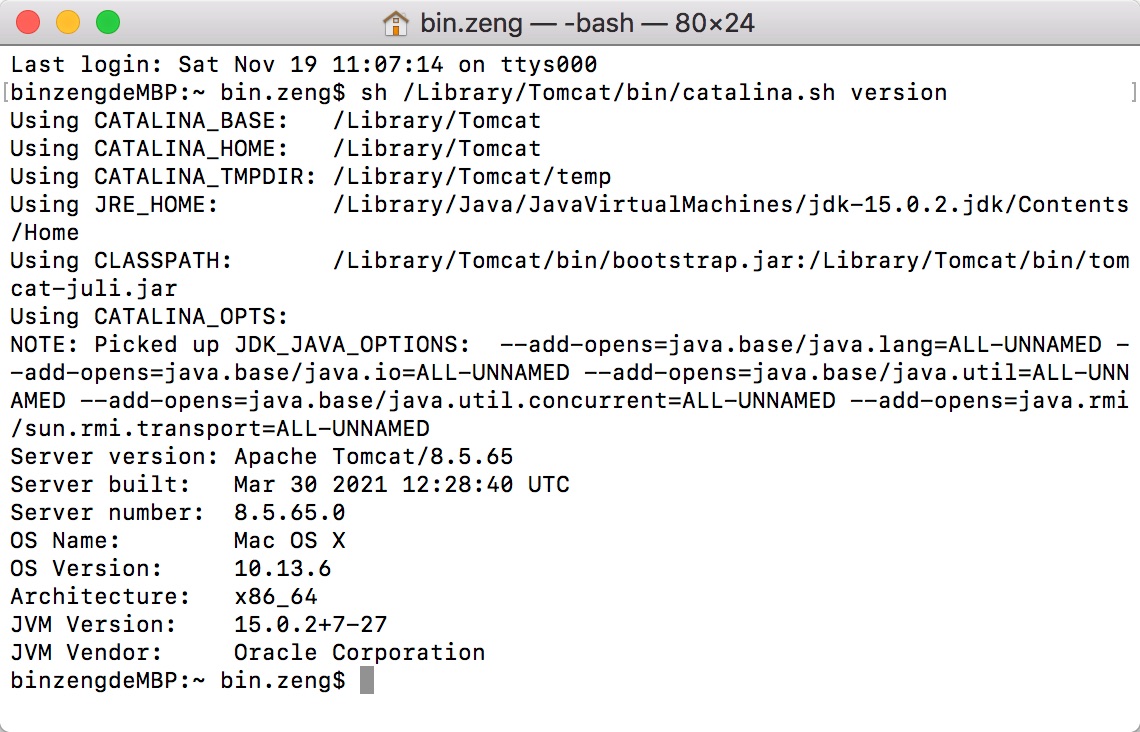Click the server number '8.5.65.0'
Viewport: 1140px width, 732px height.
[x=289, y=512]
